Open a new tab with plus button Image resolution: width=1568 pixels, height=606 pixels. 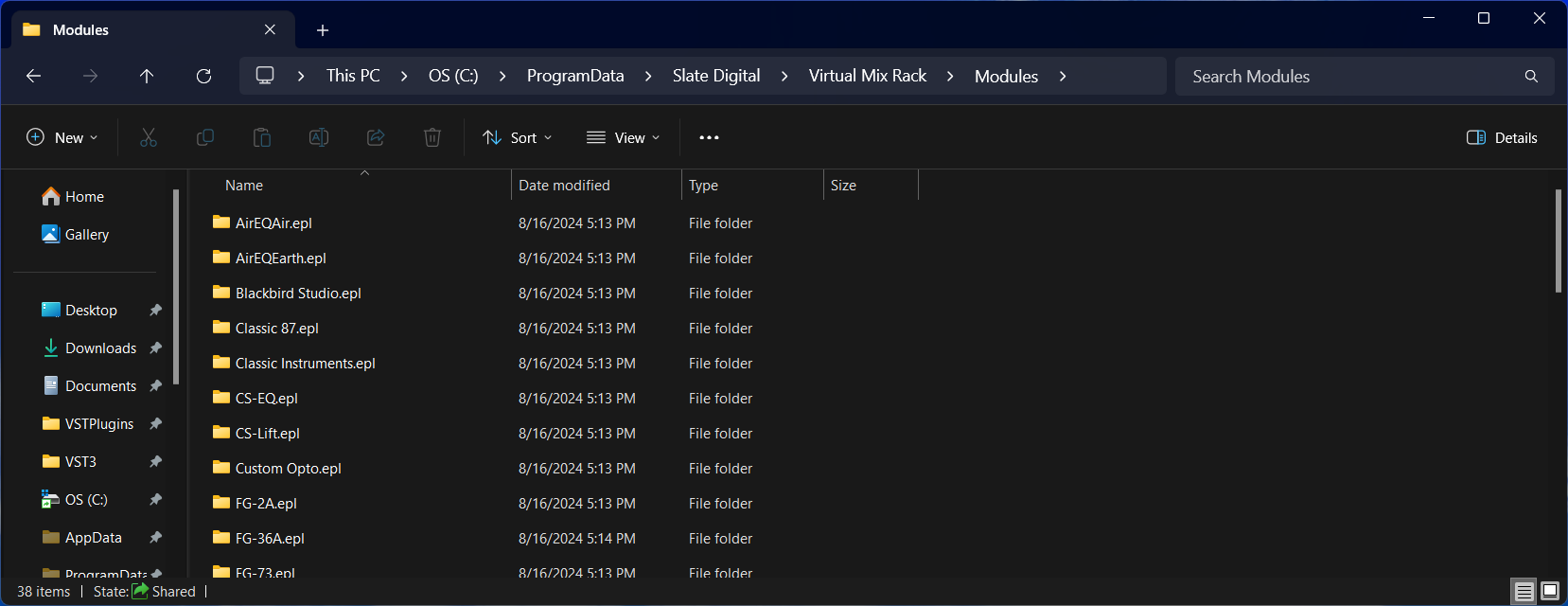click(323, 30)
